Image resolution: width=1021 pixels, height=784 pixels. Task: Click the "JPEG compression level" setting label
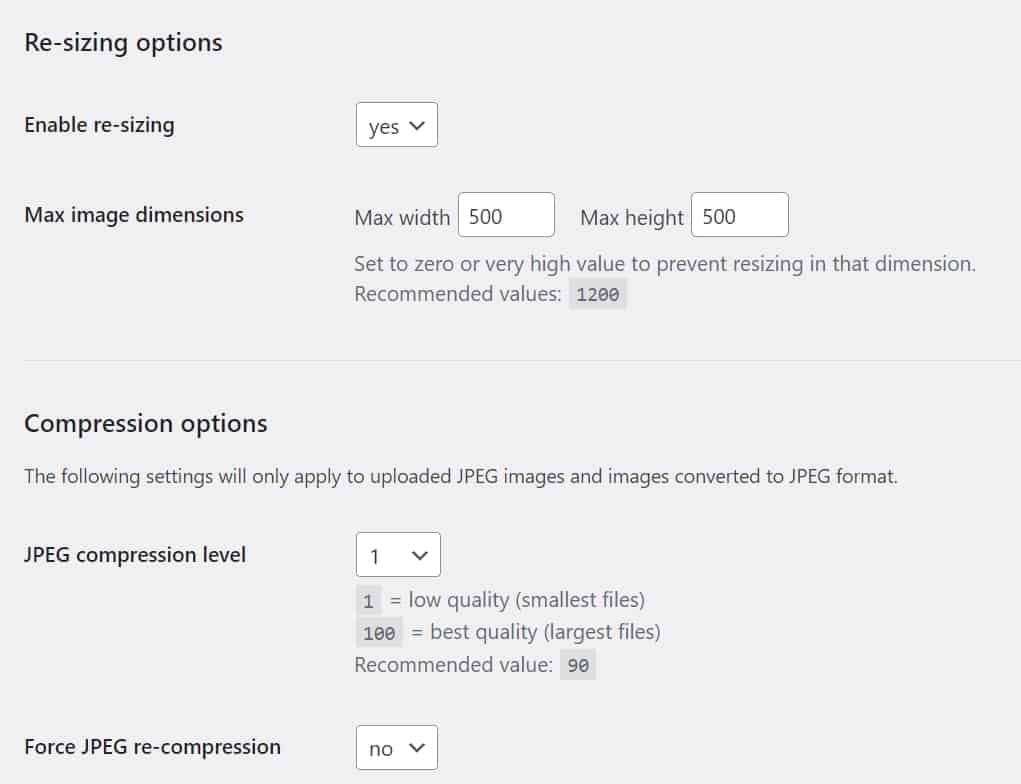pyautogui.click(x=135, y=554)
